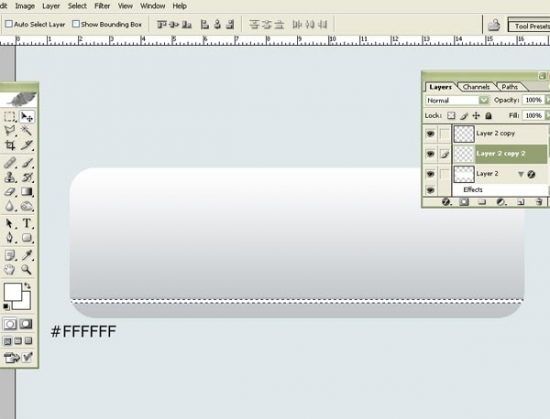Click the delete layer trash icon
Viewport: 550px width, 419px height.
[x=539, y=202]
